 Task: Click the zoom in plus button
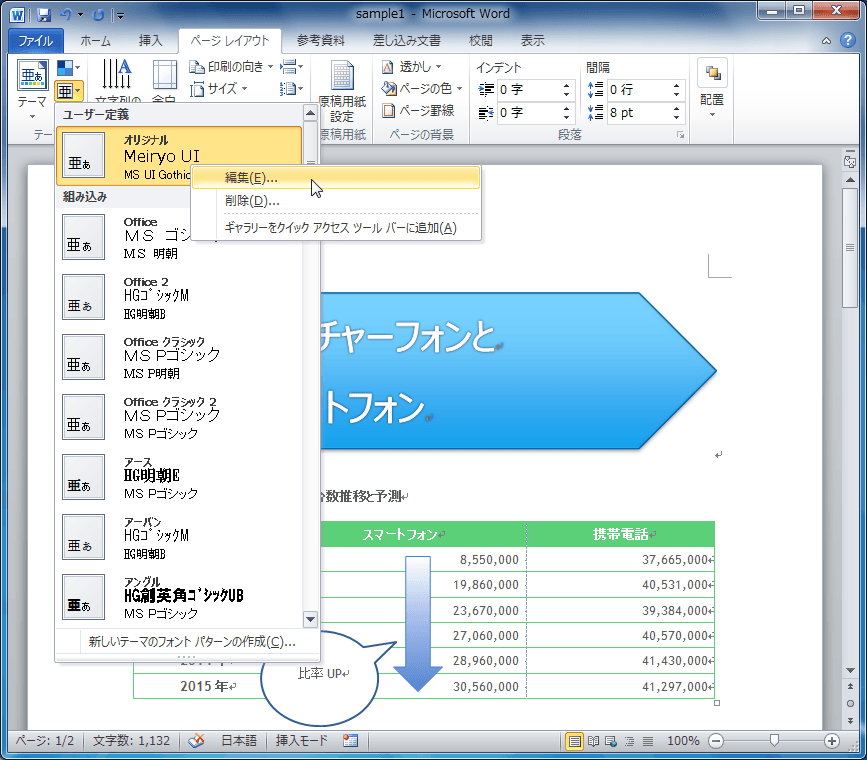(x=832, y=741)
